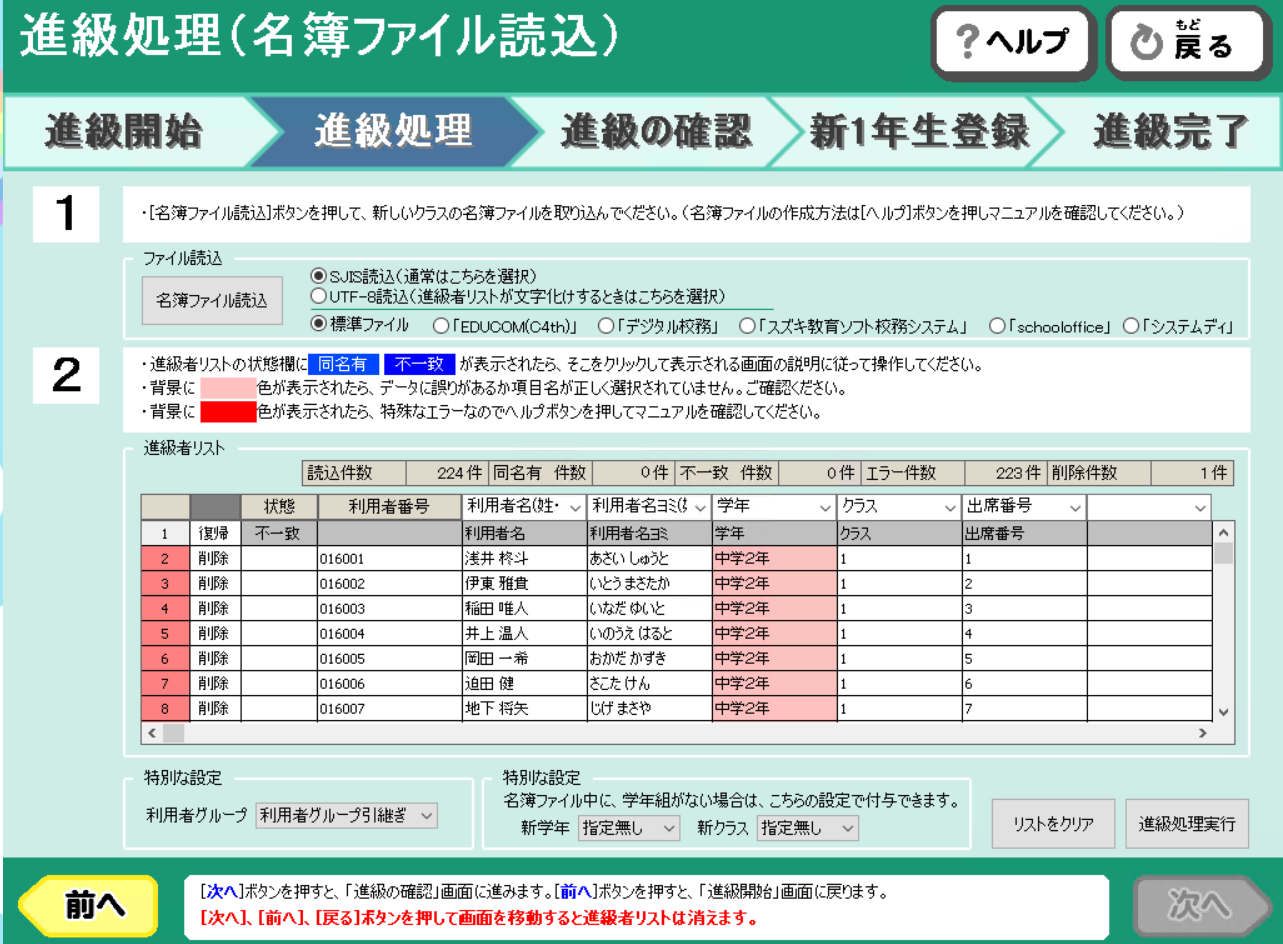
Task: Open 新学年 指定無し dropdown
Action: 629,828
